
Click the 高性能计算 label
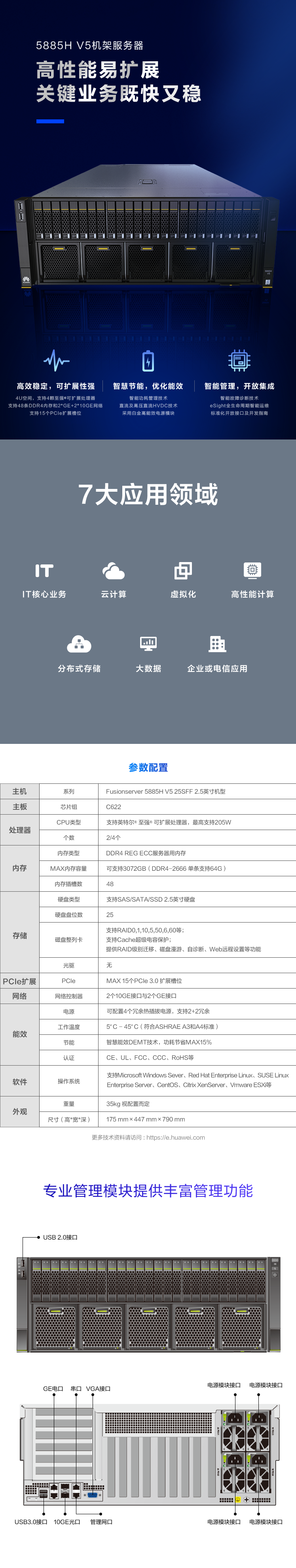pyautogui.click(x=252, y=594)
